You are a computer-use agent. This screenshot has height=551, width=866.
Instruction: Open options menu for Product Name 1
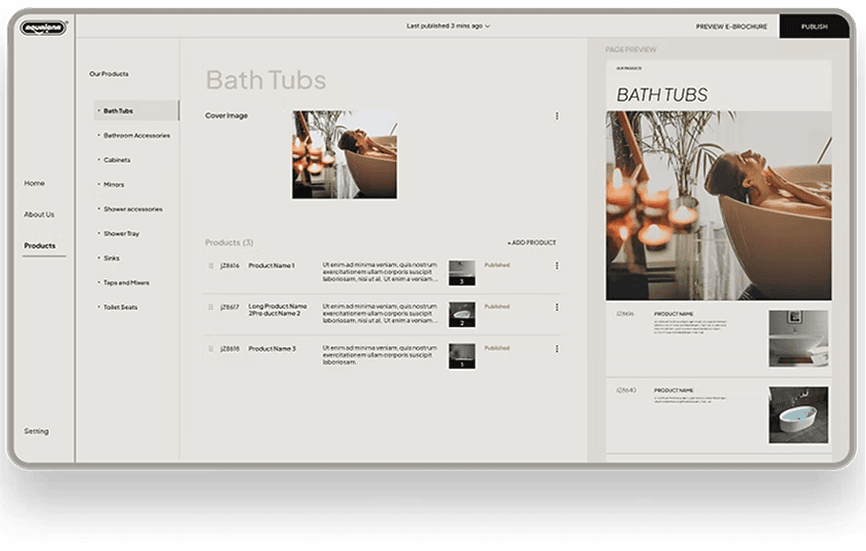[x=557, y=266]
